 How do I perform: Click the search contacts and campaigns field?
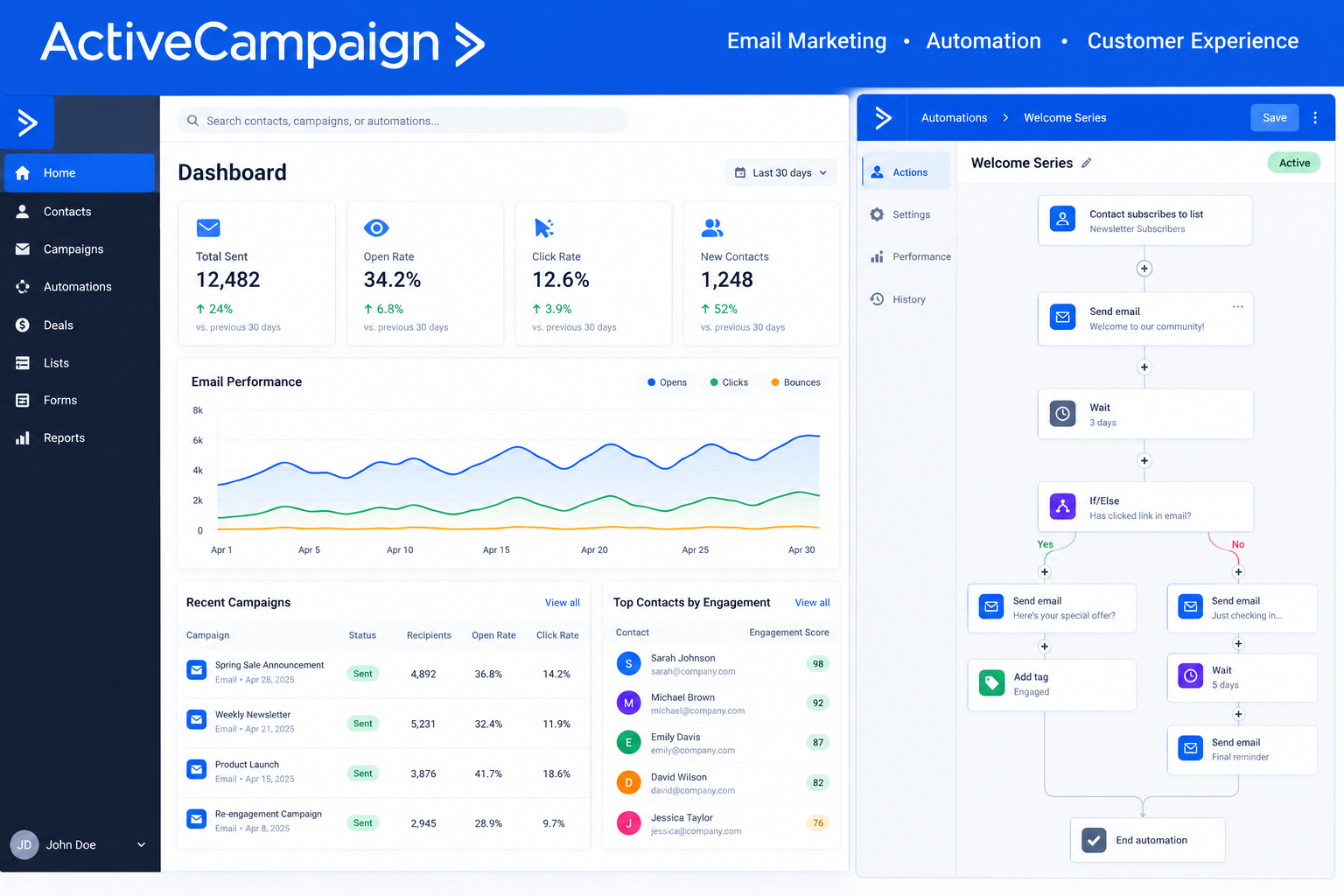click(402, 121)
